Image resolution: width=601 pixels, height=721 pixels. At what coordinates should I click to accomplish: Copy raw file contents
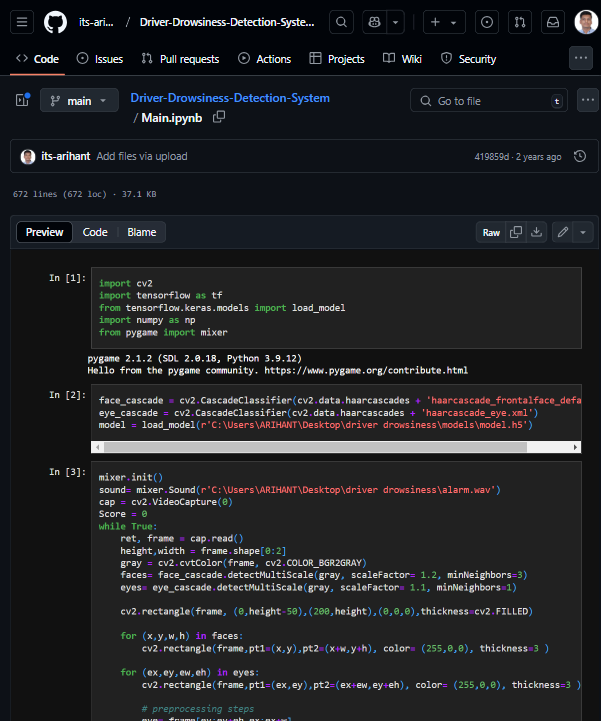pos(516,232)
